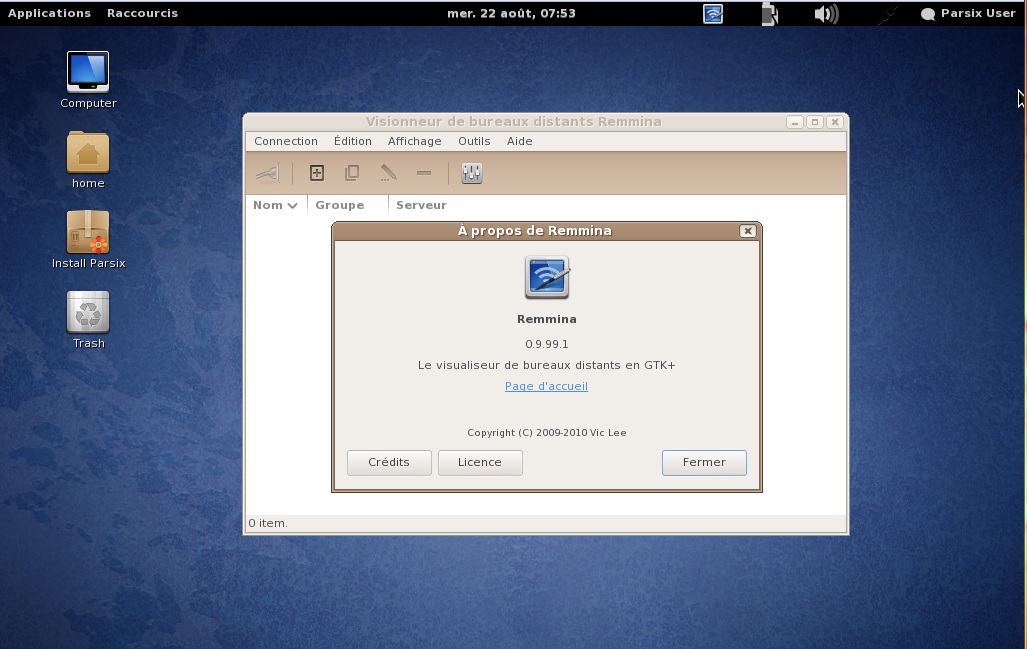This screenshot has width=1027, height=649.
Task: Click the Crédits button
Action: 389,462
